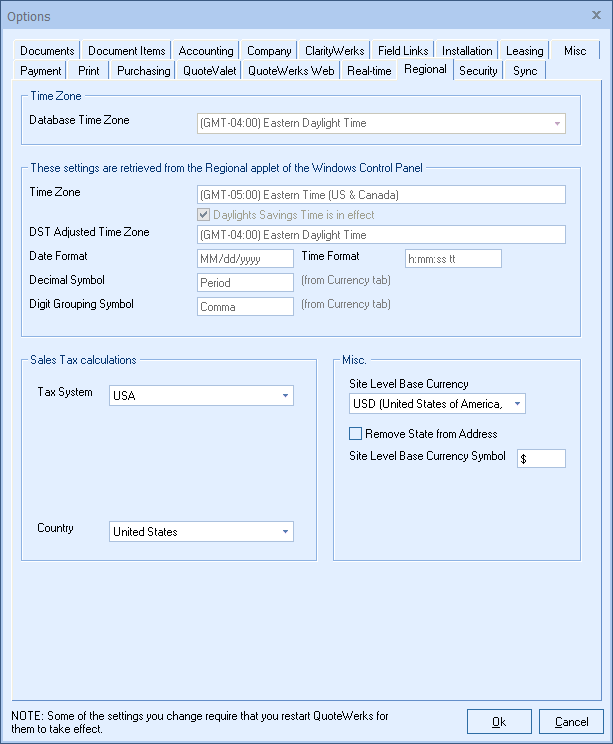Screen dimensions: 613x744
Task: Expand the Tax System dropdown
Action: 285,396
